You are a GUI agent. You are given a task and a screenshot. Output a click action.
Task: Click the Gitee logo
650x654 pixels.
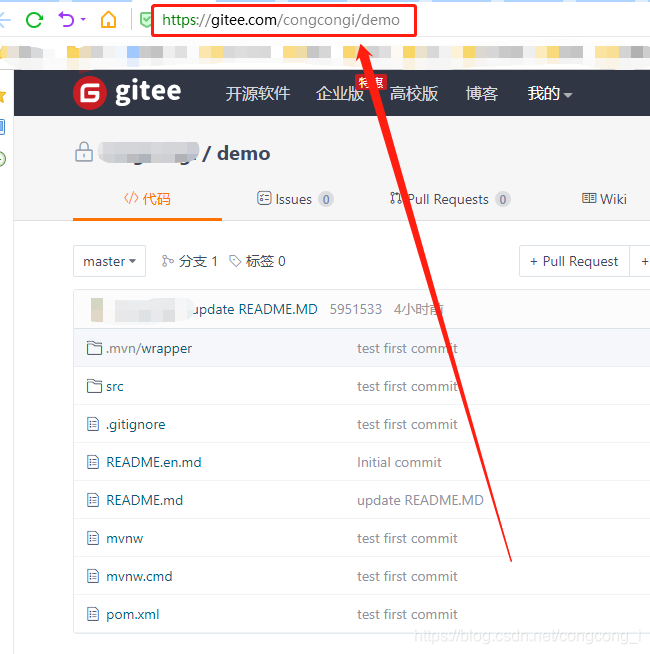[127, 93]
